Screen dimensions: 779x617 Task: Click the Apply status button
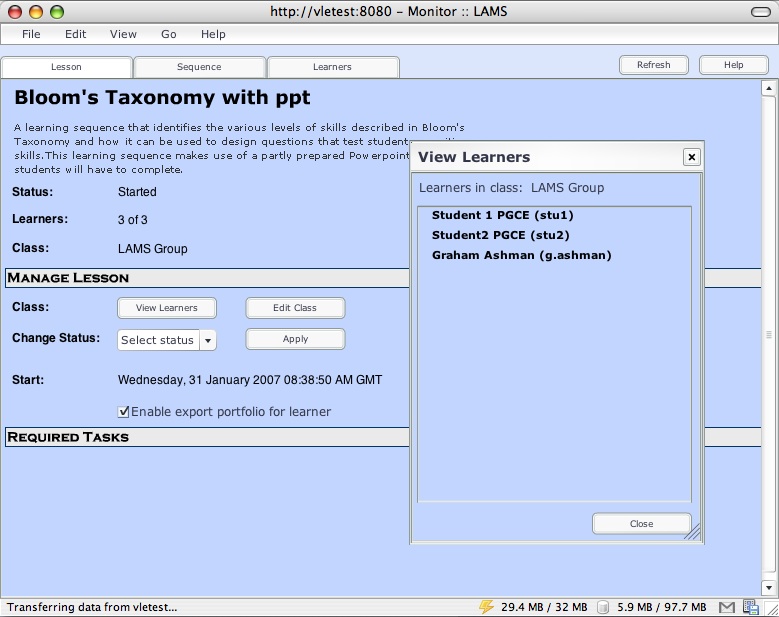[295, 339]
